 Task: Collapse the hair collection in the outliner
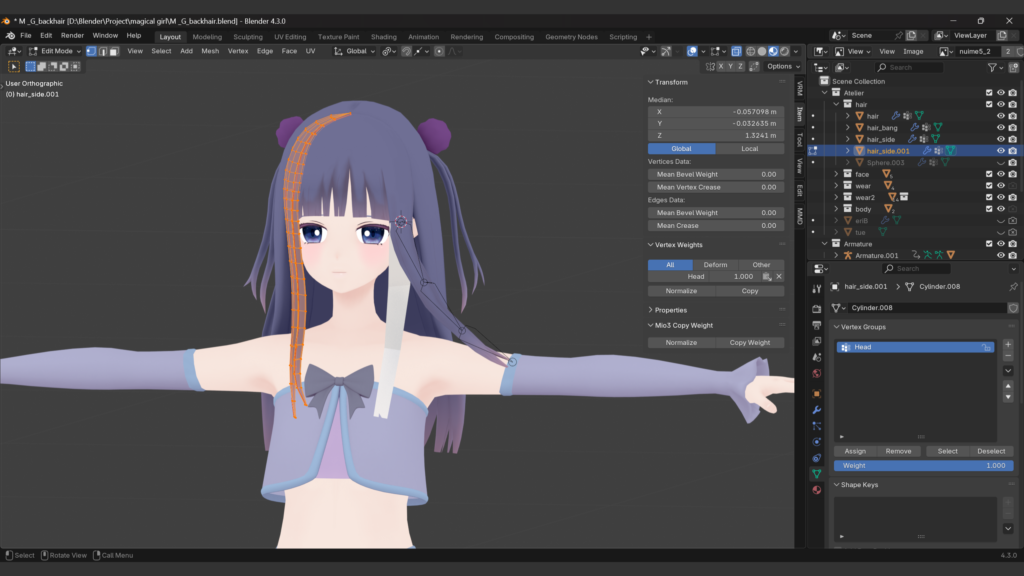(836, 104)
